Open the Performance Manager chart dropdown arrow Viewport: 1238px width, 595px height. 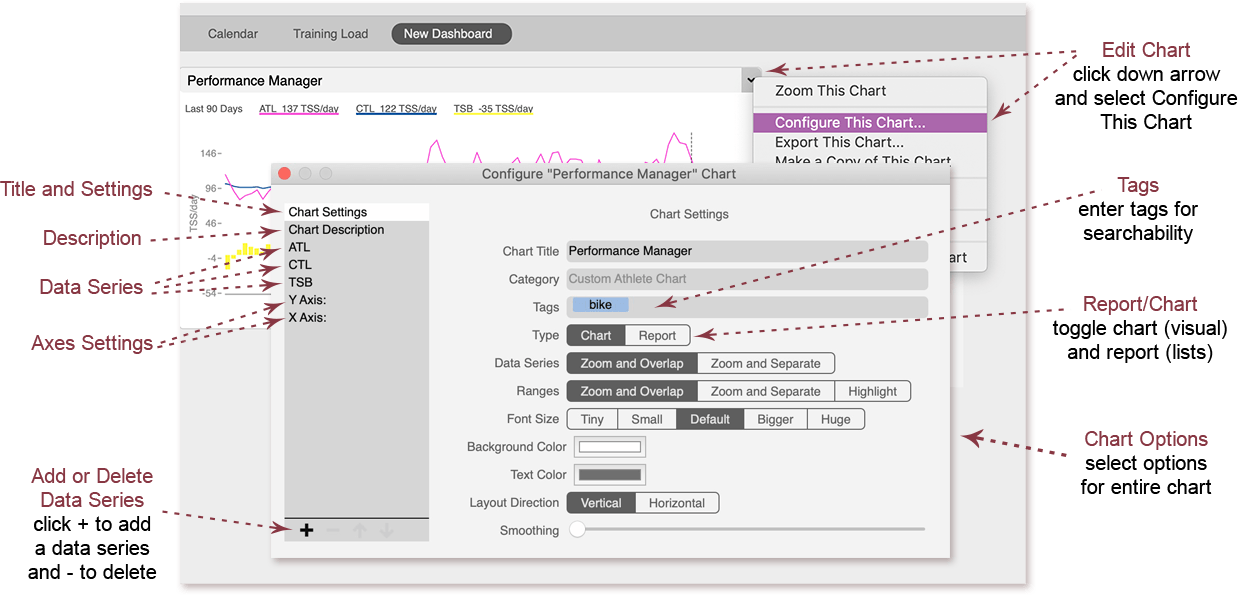[751, 79]
